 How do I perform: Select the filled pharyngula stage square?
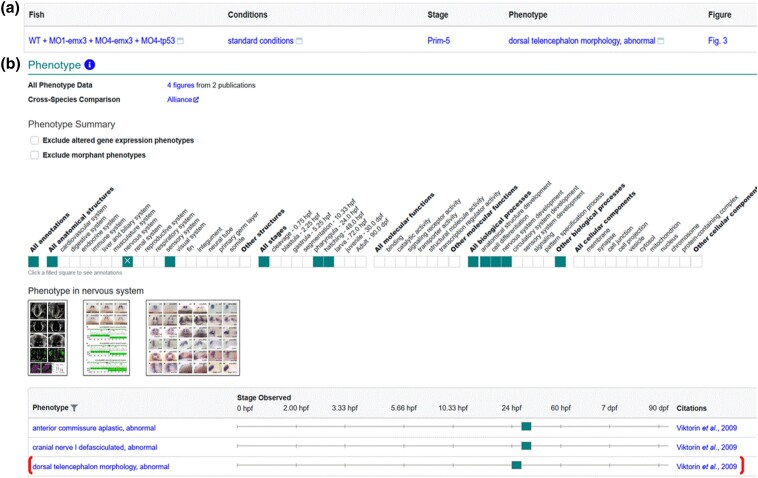tap(318, 261)
